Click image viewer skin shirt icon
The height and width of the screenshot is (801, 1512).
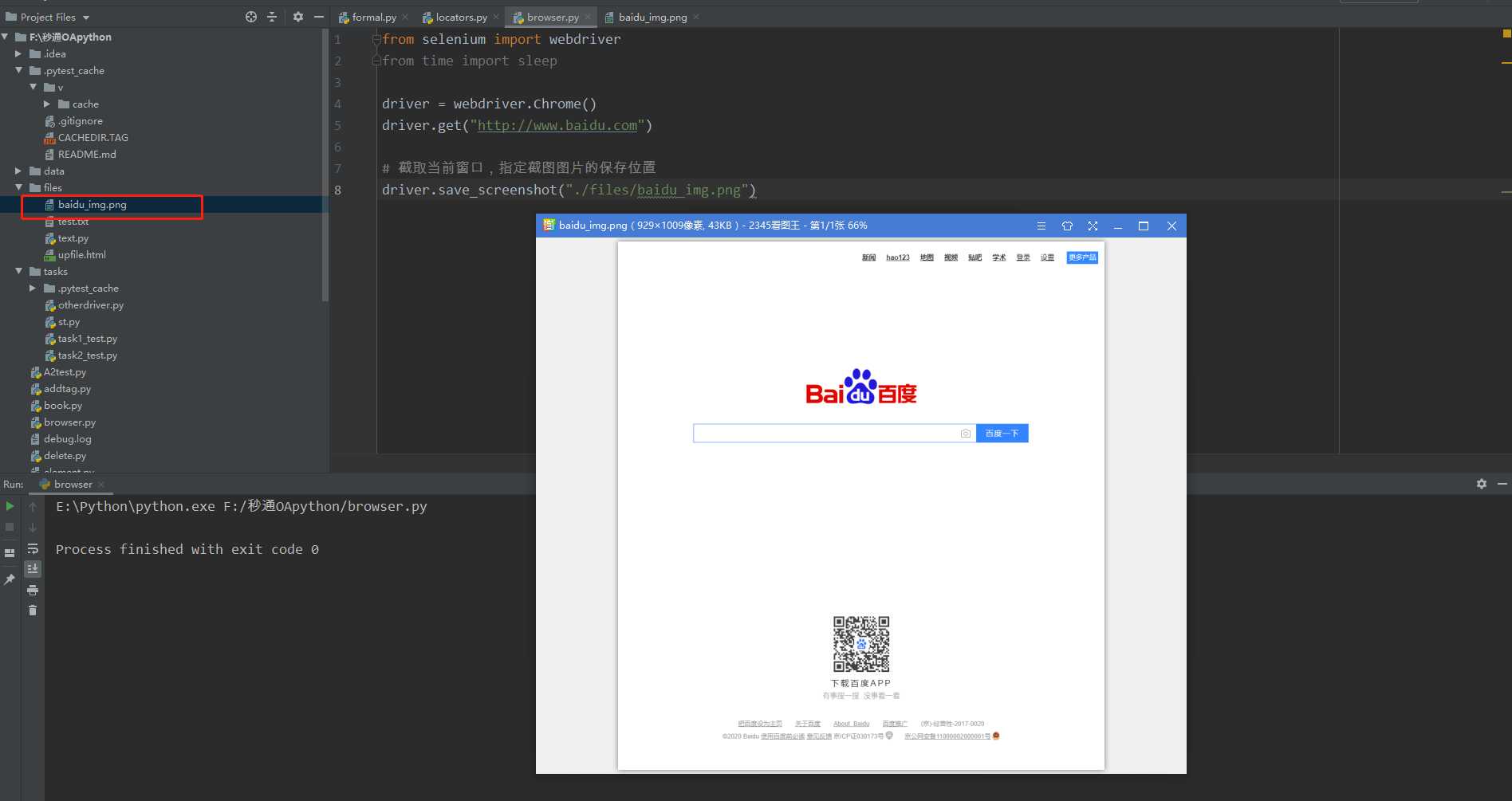coord(1067,226)
